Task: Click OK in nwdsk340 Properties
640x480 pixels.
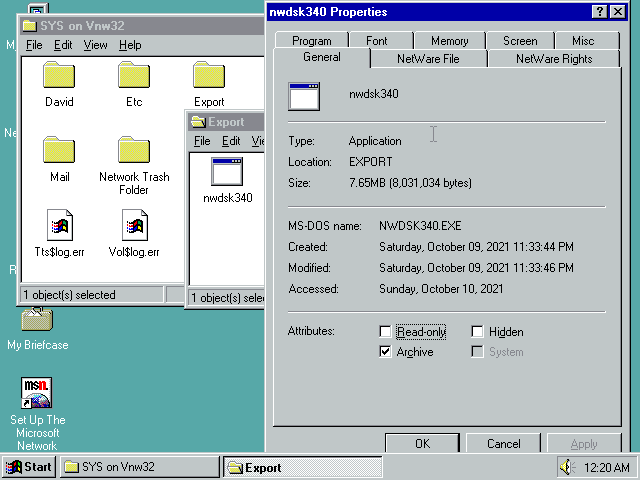Action: (422, 443)
